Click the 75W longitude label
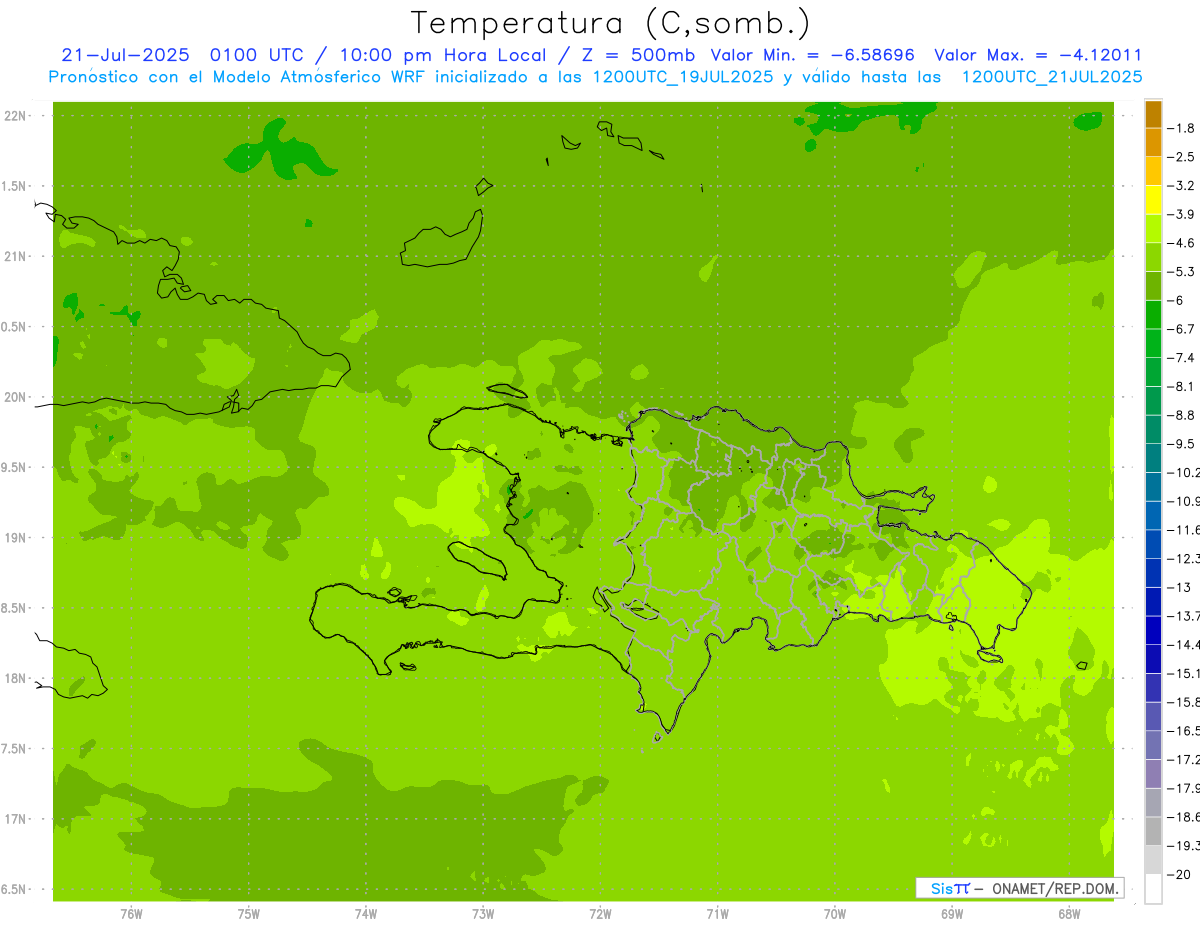The image size is (1200, 927). tap(248, 913)
